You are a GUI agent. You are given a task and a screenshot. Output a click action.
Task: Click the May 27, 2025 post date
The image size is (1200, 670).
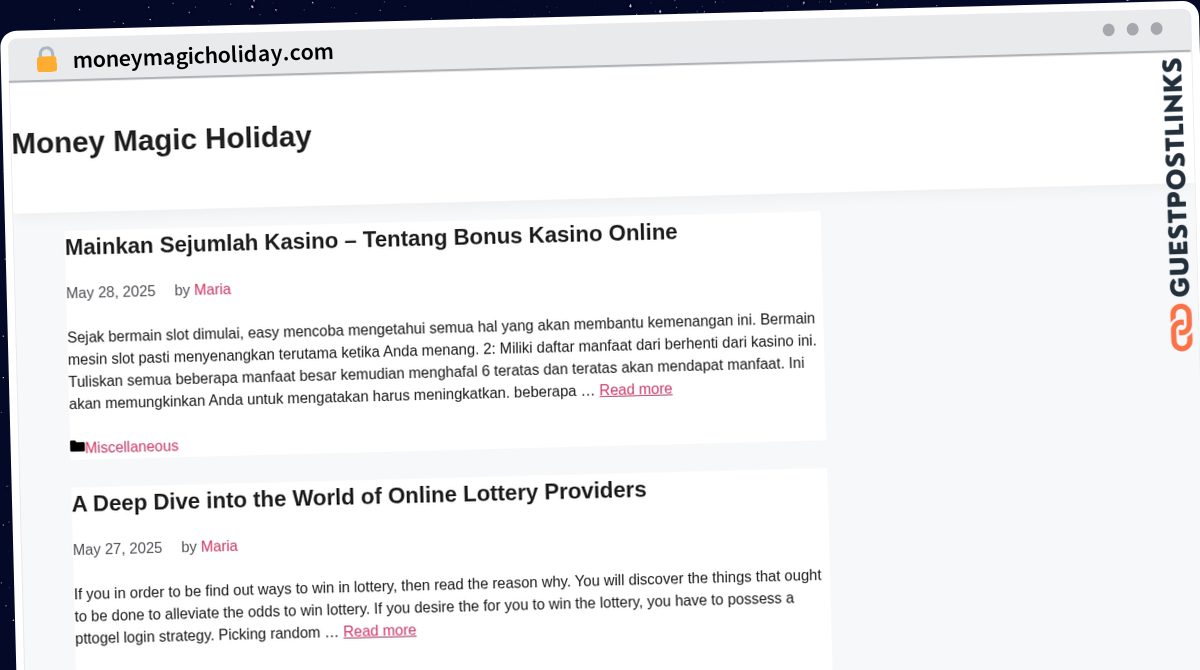tap(117, 549)
